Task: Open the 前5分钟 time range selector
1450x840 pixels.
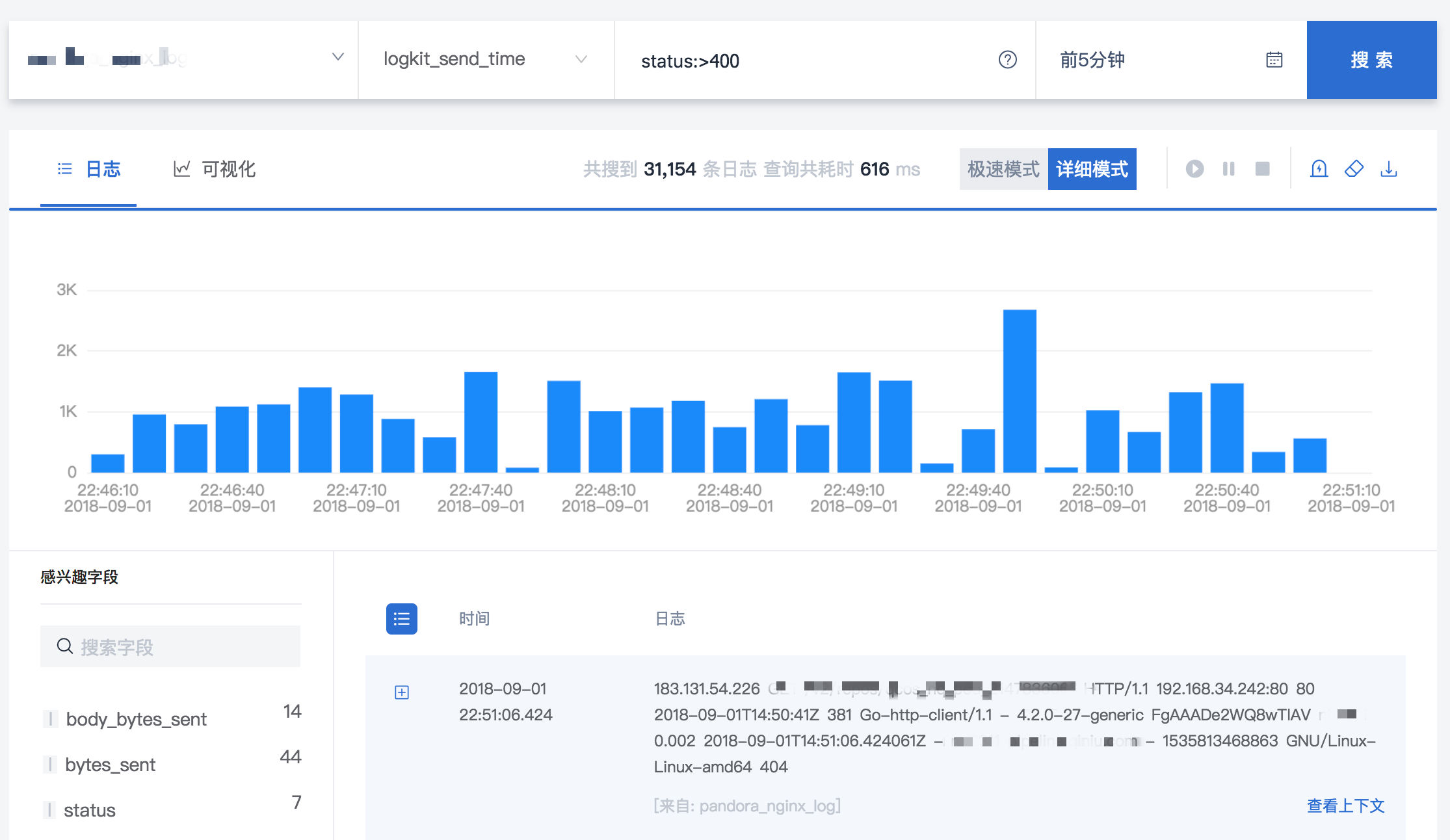Action: point(1171,60)
